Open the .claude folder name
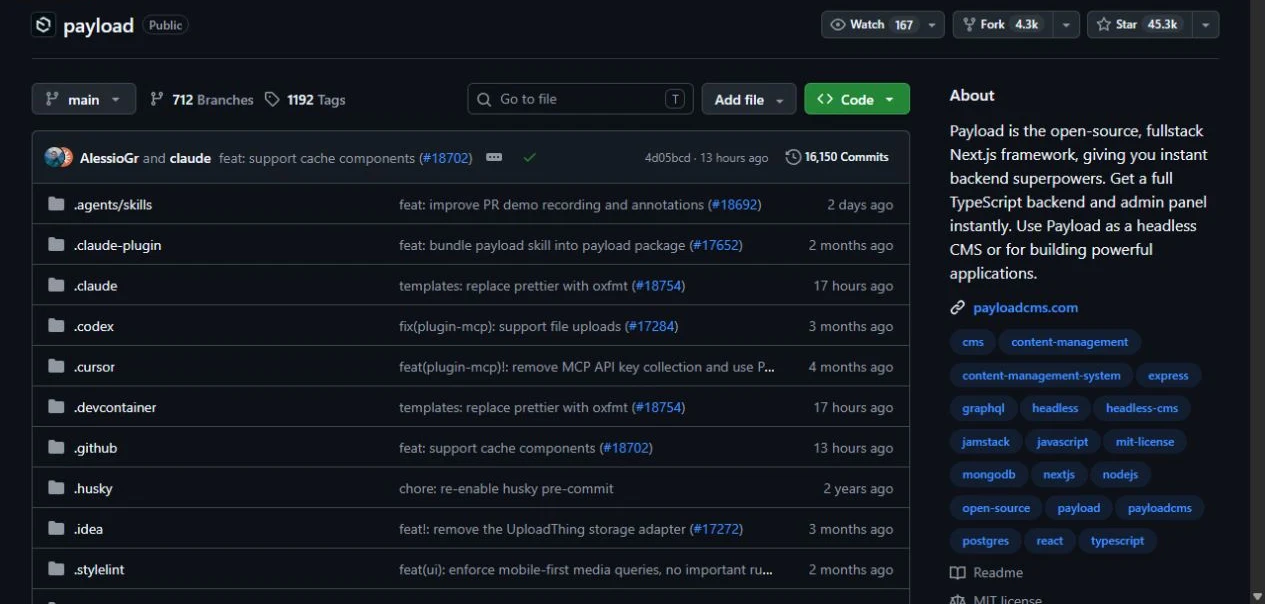The width and height of the screenshot is (1265, 604). coord(95,286)
